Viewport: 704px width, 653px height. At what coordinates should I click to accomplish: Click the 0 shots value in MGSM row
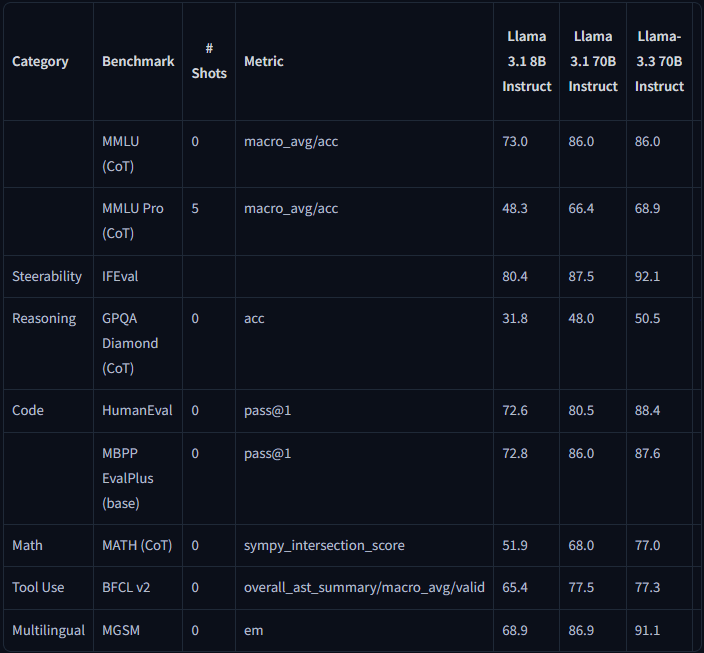click(x=195, y=631)
